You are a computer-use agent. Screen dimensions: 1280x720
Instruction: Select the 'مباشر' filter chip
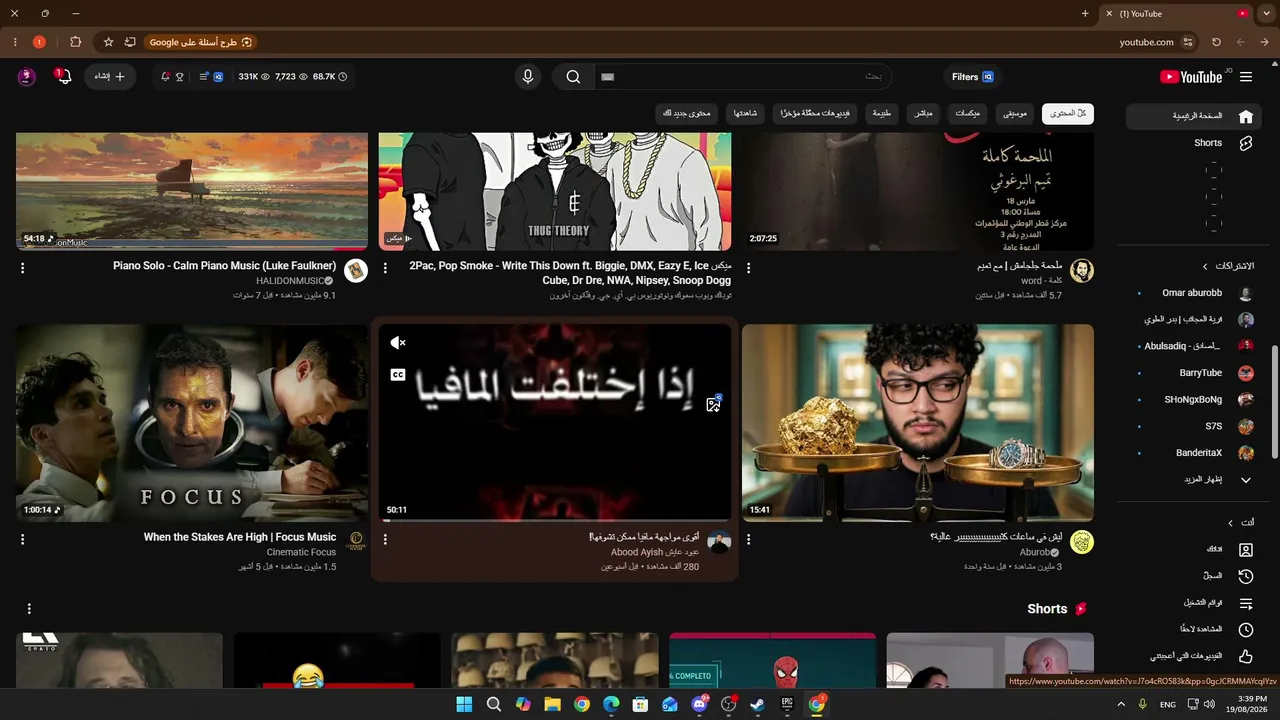point(923,113)
